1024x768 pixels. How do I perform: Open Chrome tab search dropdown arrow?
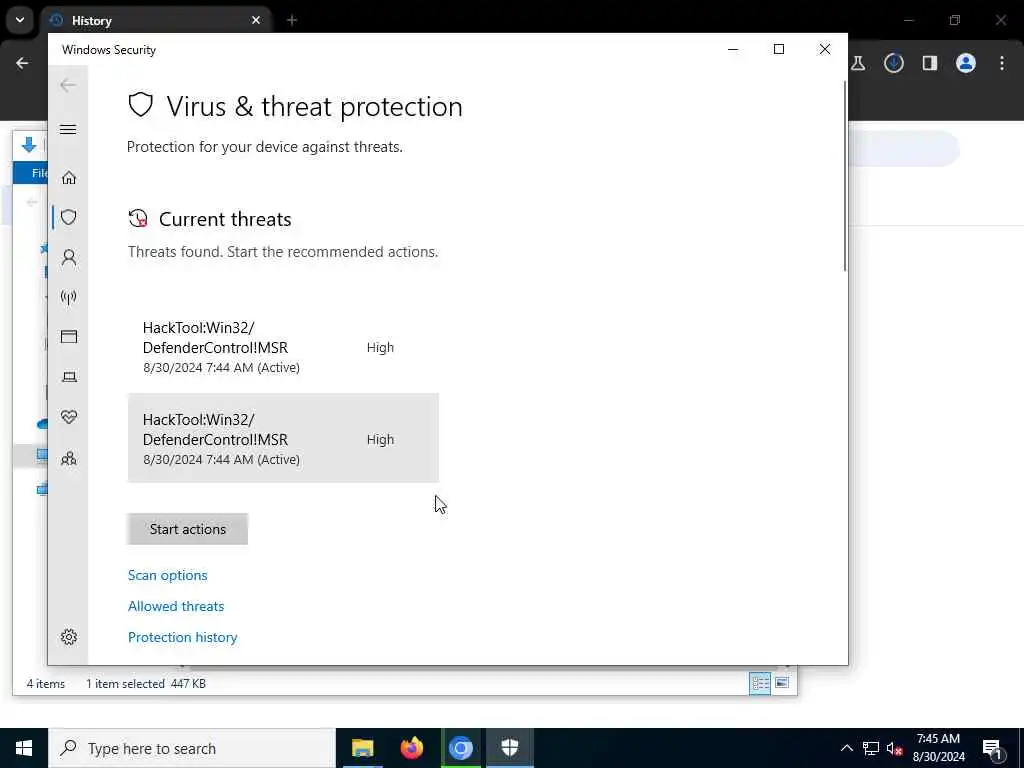click(x=20, y=20)
